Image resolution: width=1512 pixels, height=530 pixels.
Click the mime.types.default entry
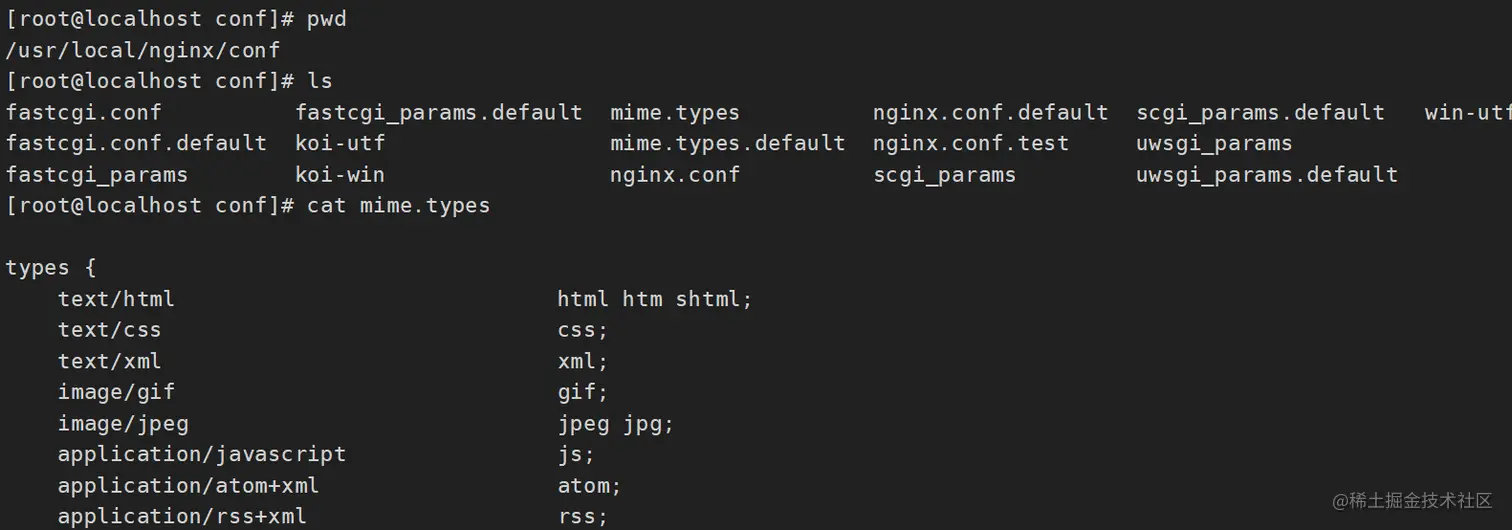tap(728, 144)
